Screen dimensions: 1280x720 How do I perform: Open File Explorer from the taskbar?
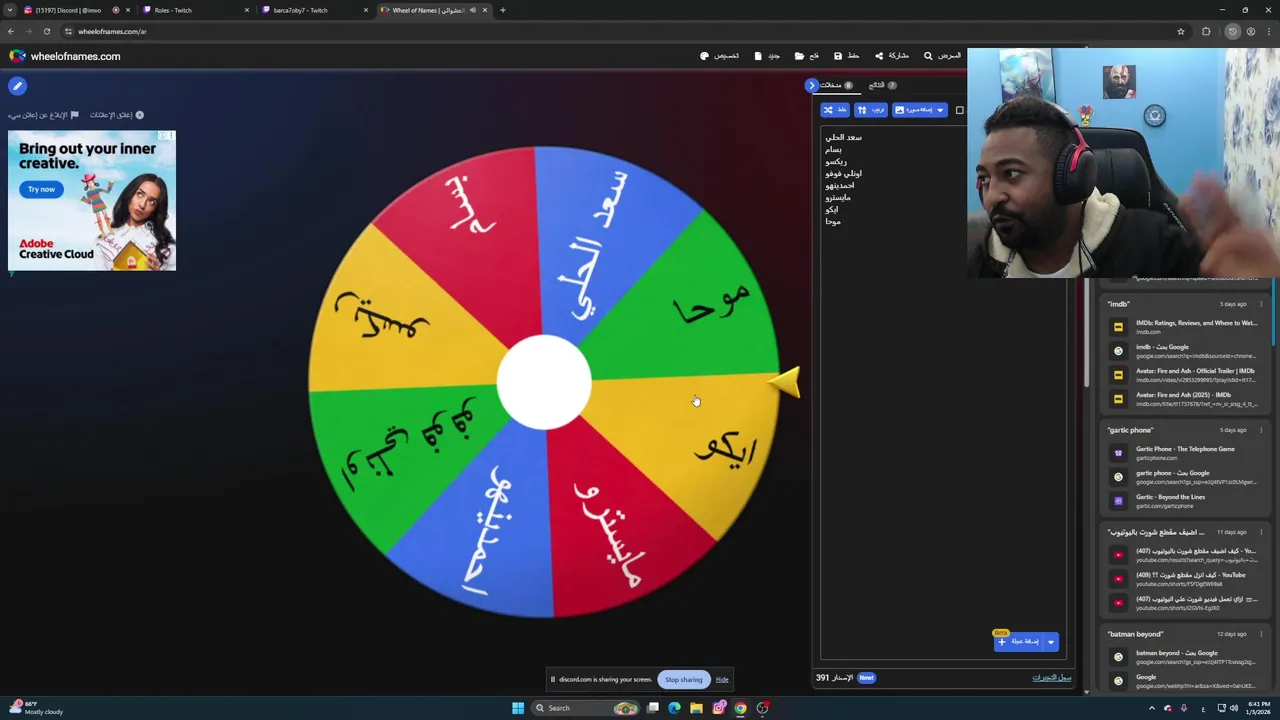pos(696,708)
